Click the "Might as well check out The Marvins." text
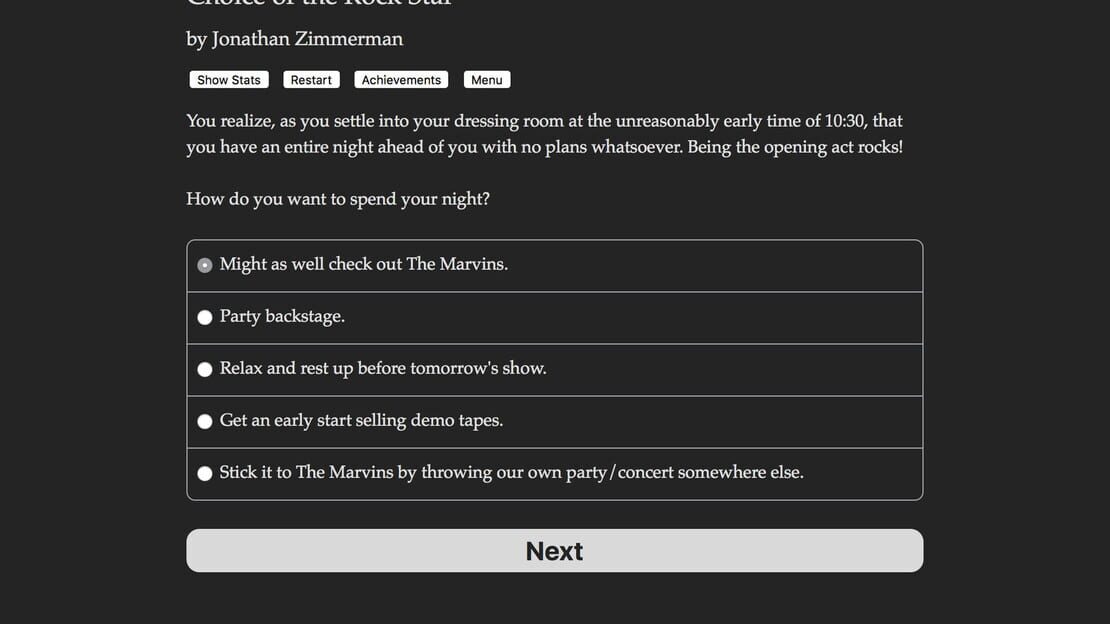The height and width of the screenshot is (624, 1110). (363, 264)
